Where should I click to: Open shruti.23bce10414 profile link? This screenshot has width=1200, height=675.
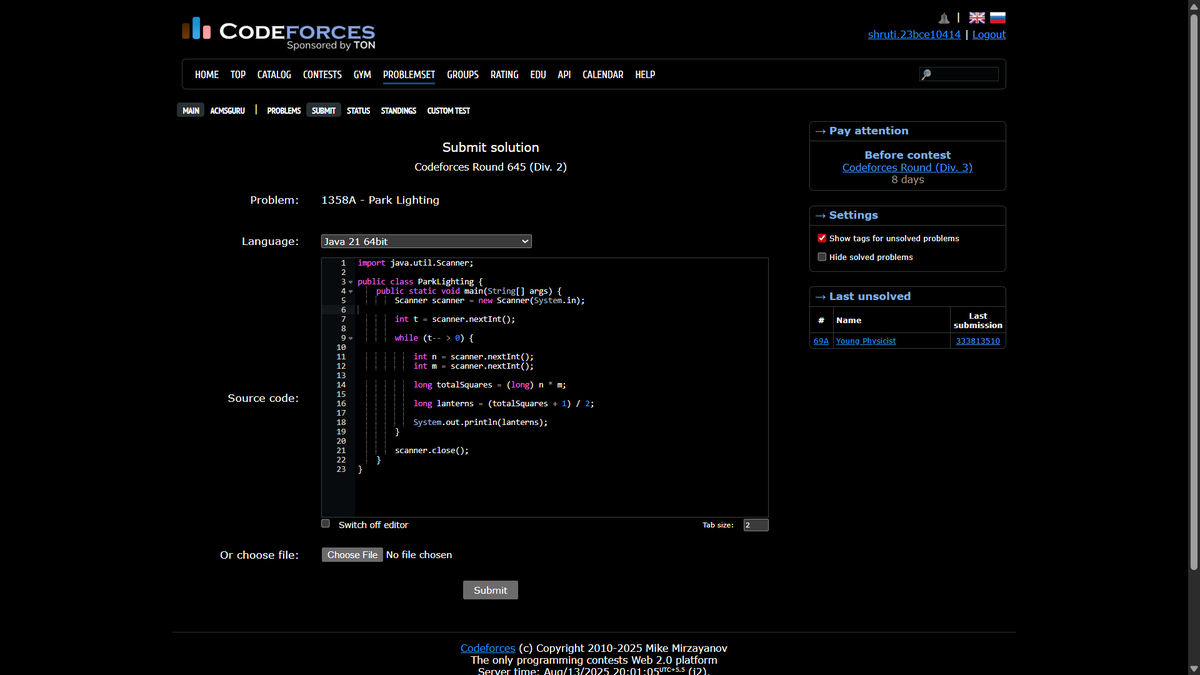click(914, 34)
